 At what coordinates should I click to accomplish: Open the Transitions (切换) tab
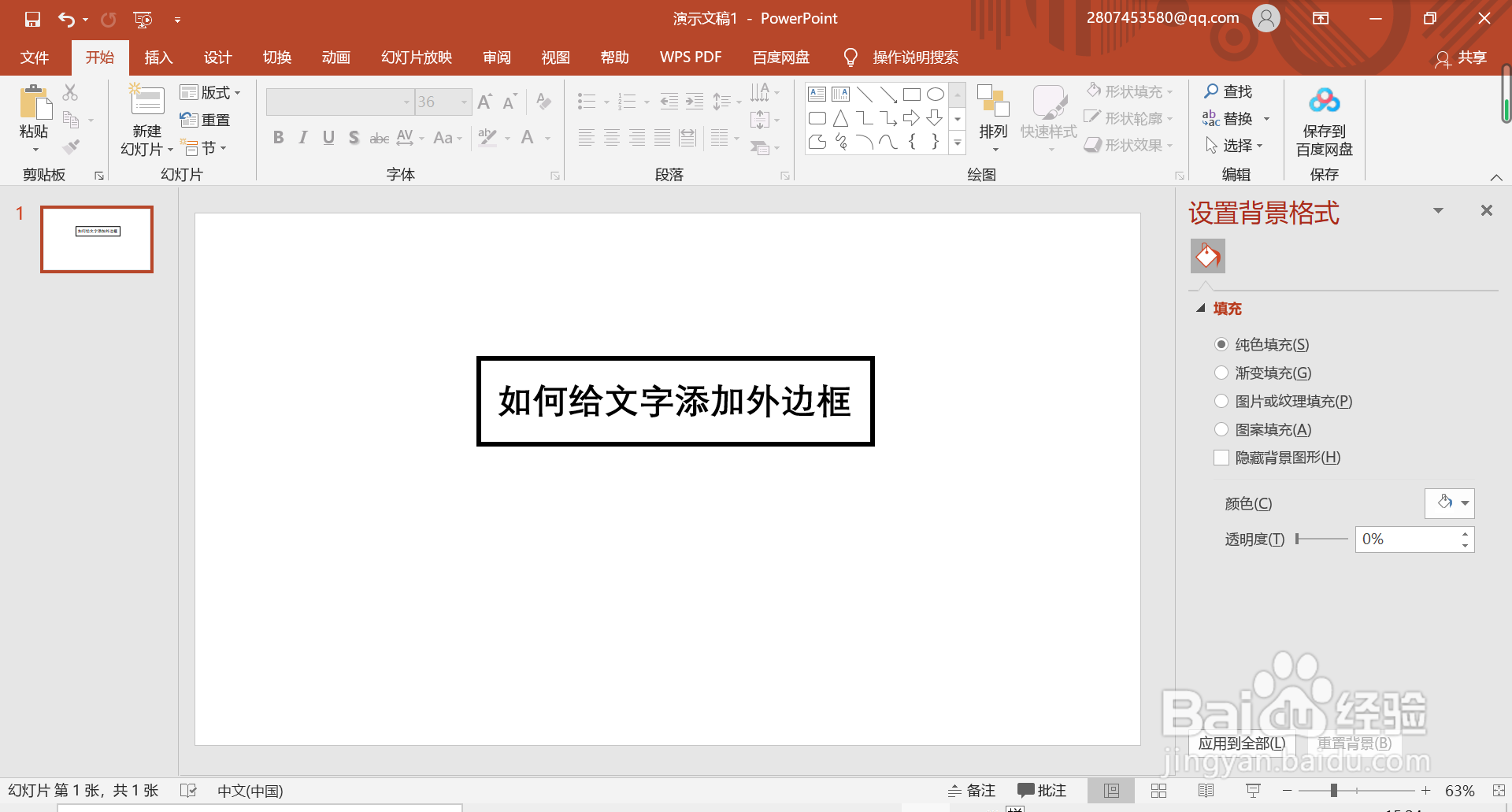(277, 57)
